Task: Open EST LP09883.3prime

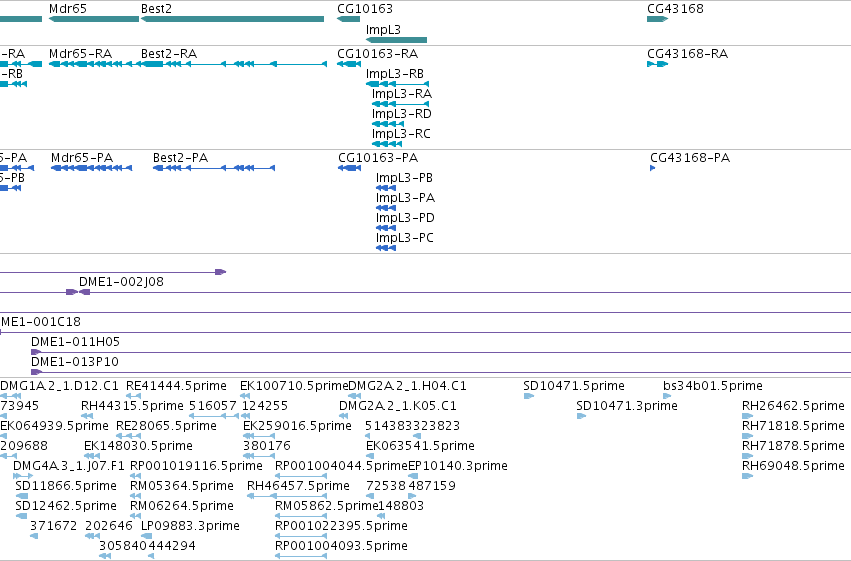Action: pos(190,526)
